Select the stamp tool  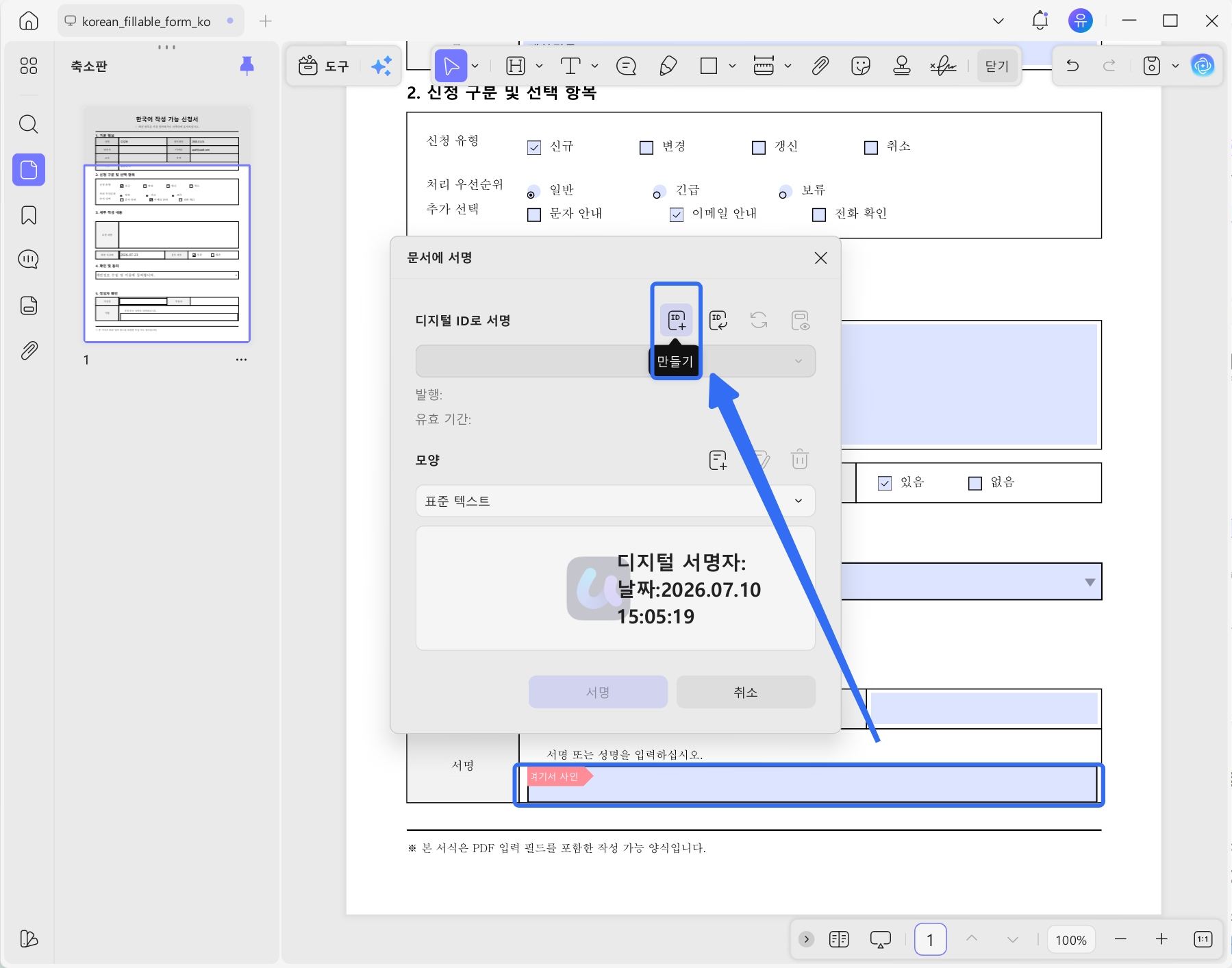902,66
